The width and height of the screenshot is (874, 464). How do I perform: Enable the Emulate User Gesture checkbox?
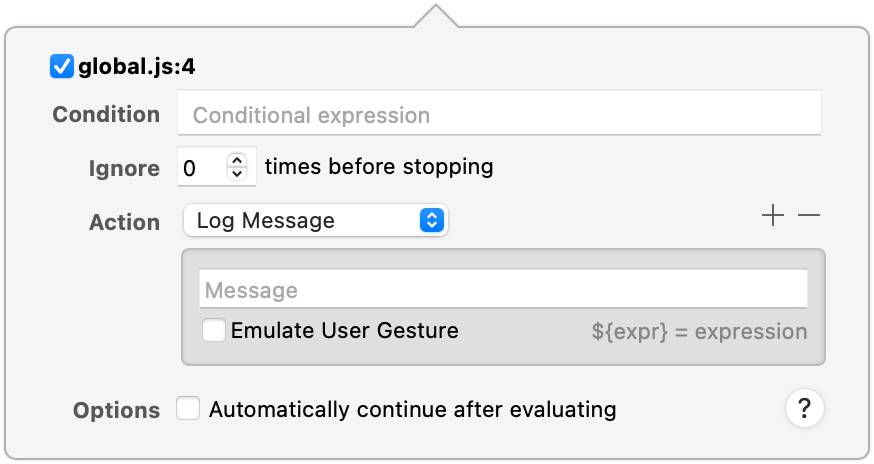(214, 331)
